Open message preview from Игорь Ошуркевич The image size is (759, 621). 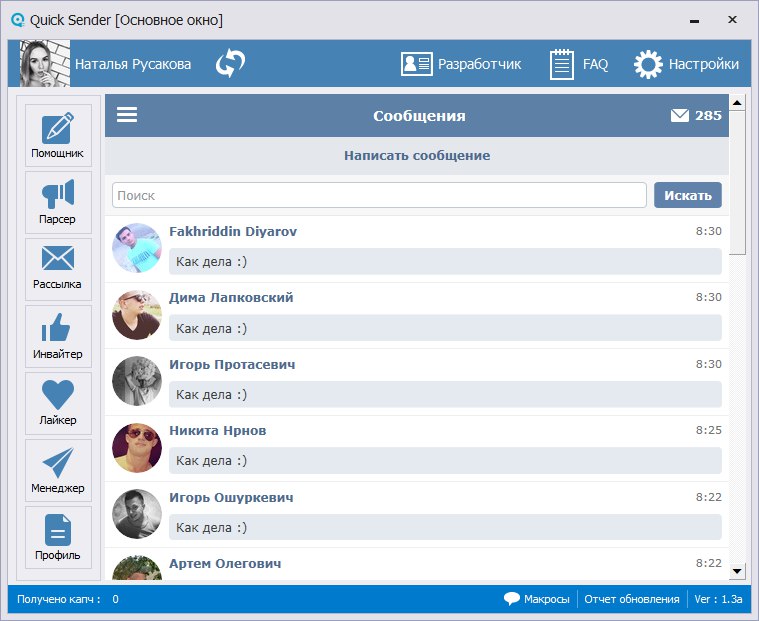[x=445, y=527]
